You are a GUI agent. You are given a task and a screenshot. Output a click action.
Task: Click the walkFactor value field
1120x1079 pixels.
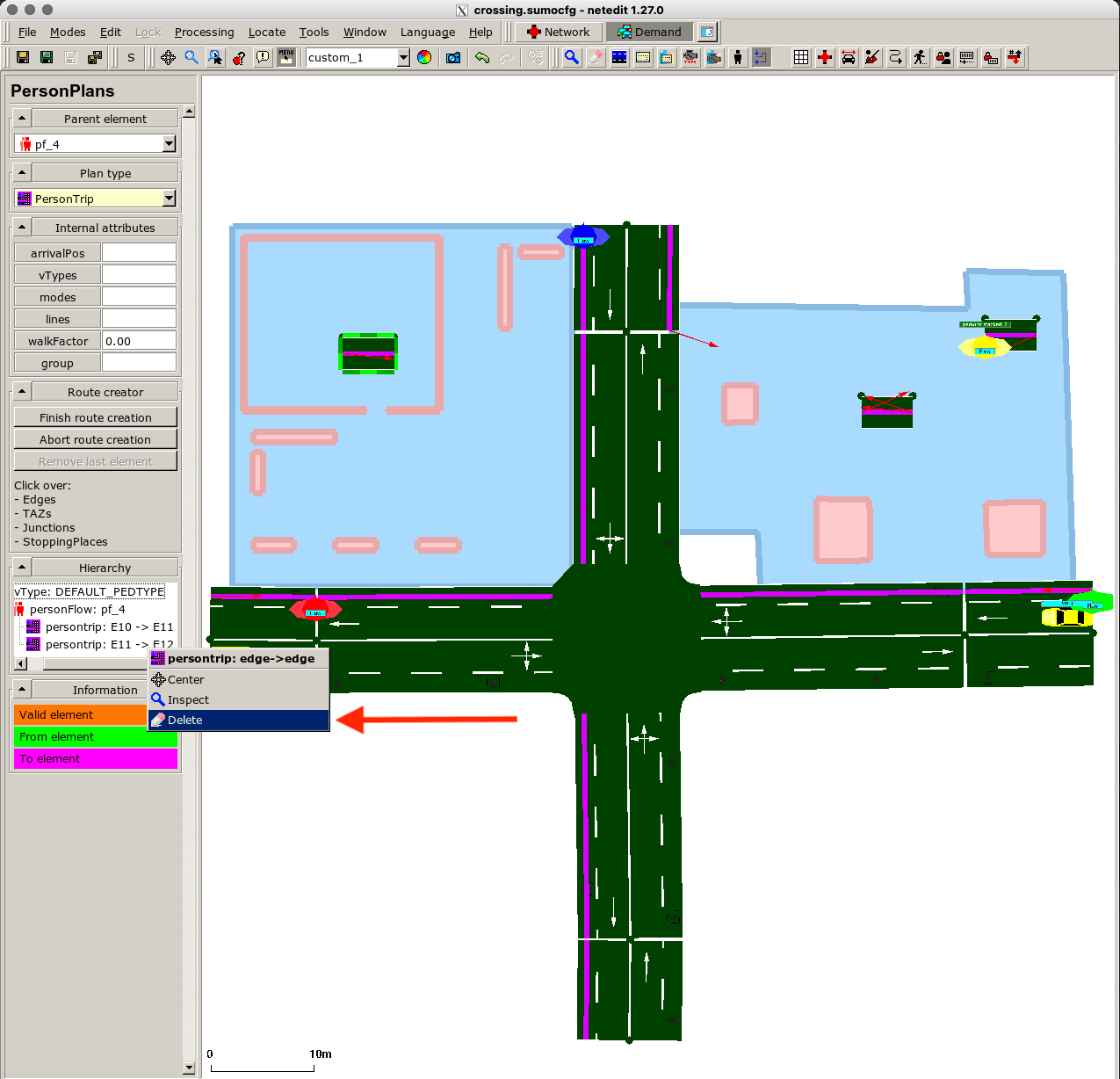pyautogui.click(x=139, y=341)
